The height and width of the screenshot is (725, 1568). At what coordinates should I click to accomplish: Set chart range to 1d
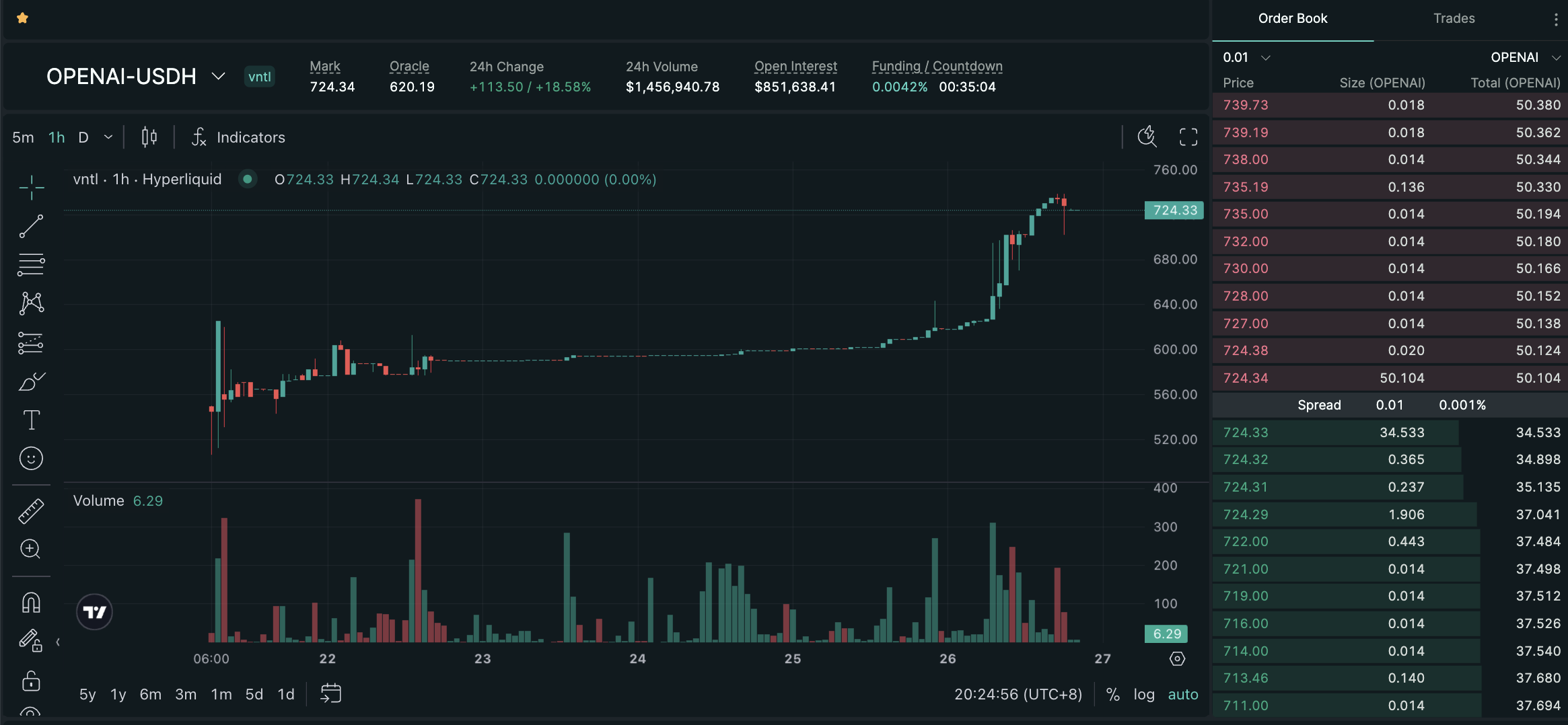point(286,695)
